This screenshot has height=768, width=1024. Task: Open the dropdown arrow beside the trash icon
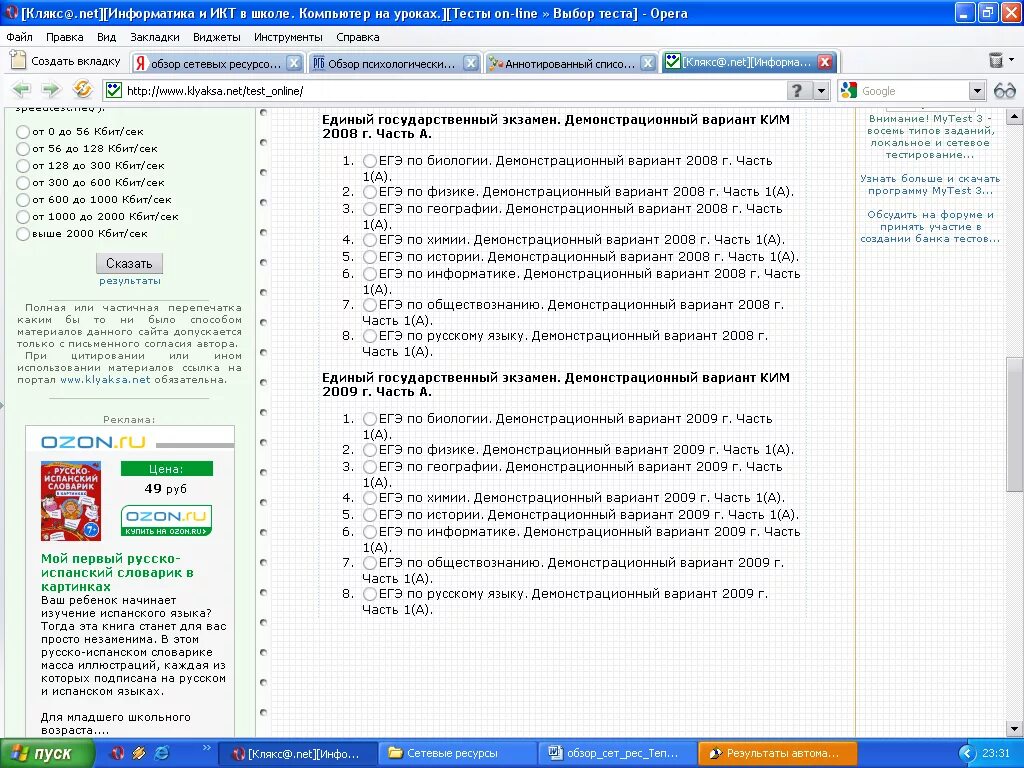coord(1012,60)
